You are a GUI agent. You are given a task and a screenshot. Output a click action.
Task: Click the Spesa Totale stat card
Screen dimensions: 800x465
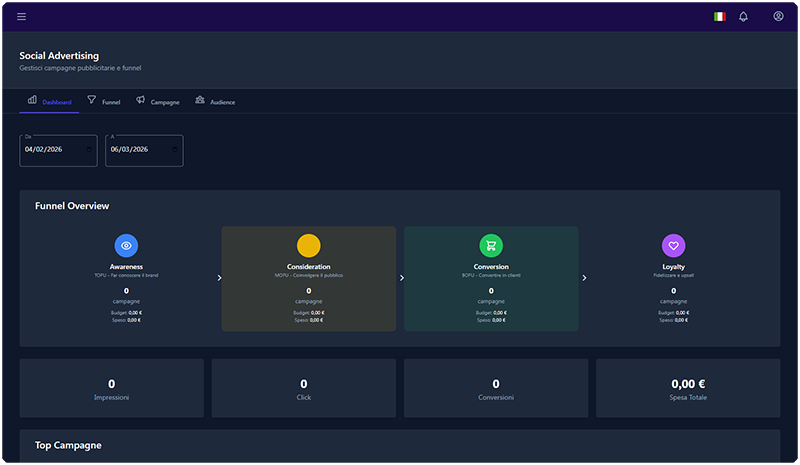click(688, 388)
